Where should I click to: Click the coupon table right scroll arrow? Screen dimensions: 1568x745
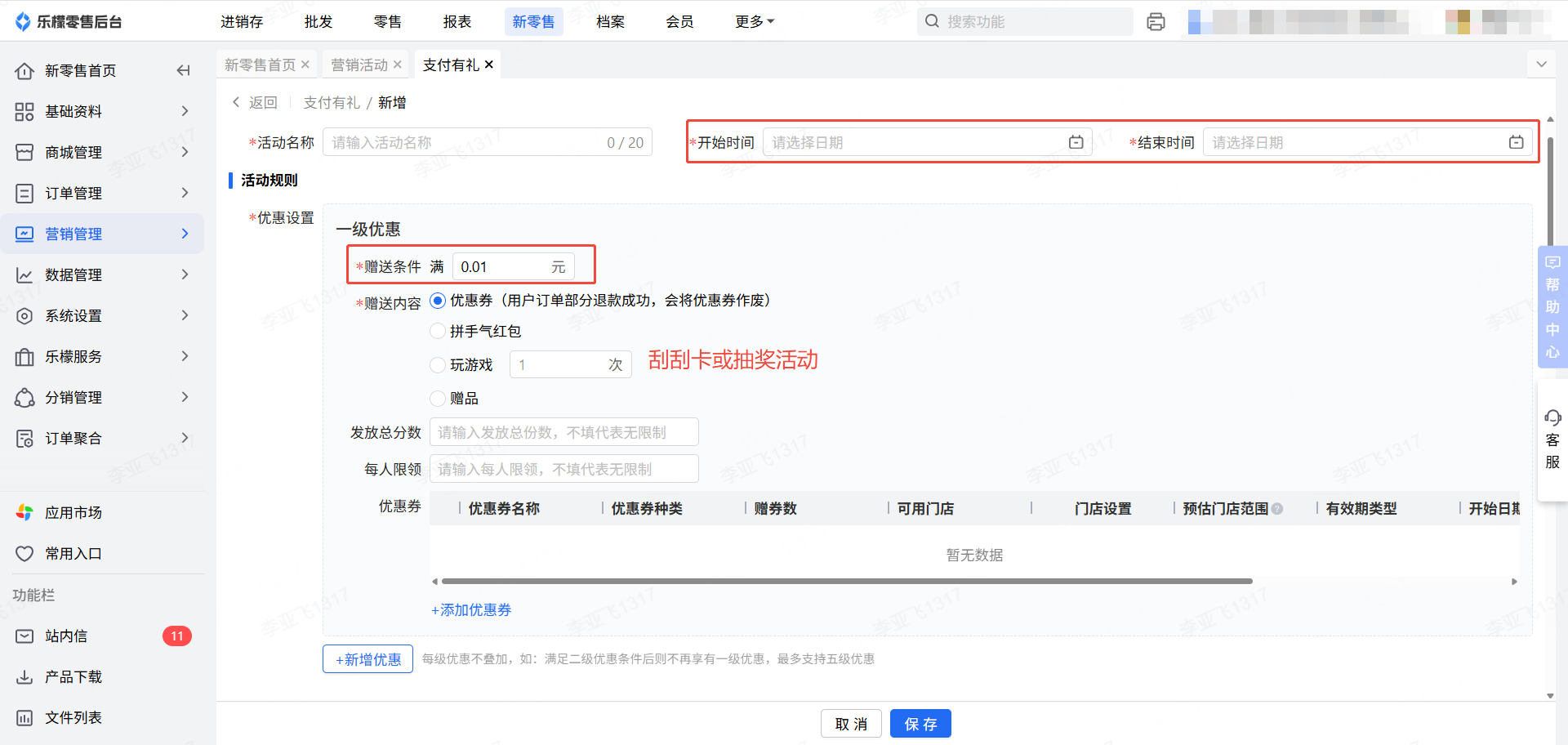click(x=1514, y=582)
